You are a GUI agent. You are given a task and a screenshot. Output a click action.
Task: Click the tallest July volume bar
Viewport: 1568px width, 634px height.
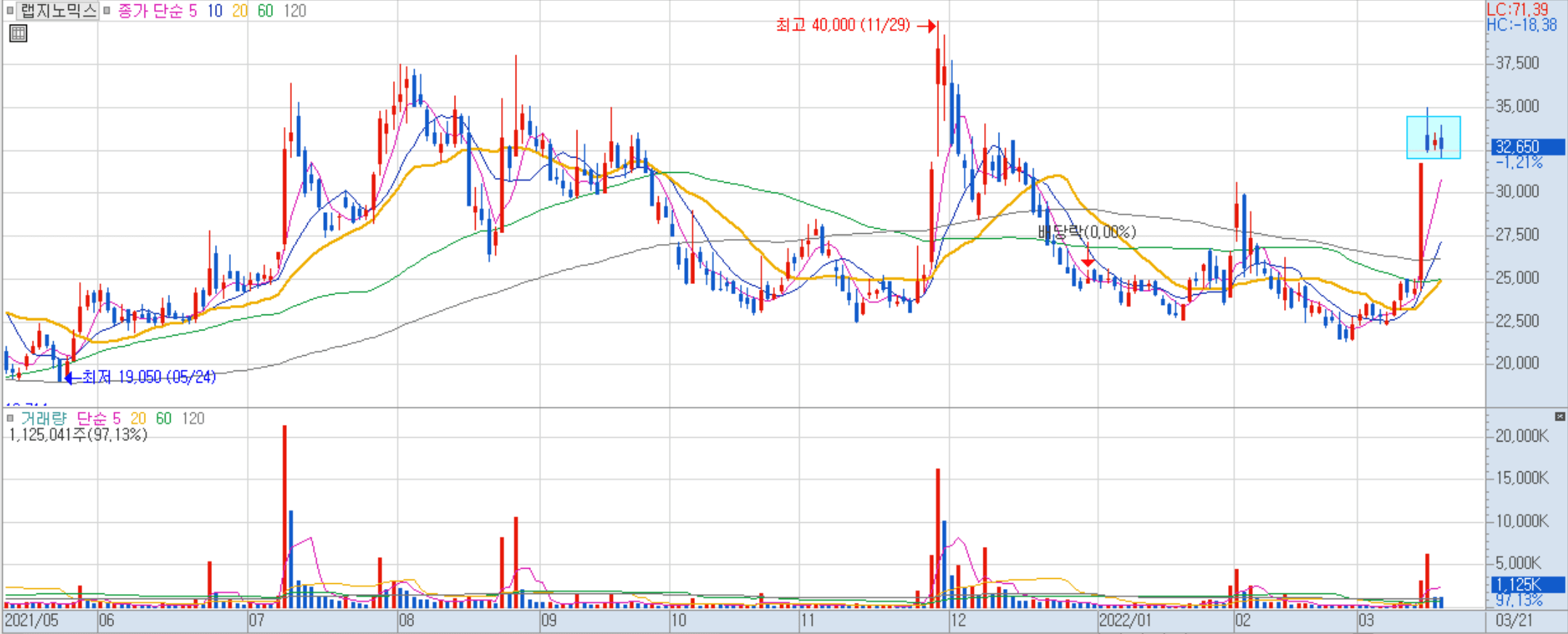(x=285, y=516)
